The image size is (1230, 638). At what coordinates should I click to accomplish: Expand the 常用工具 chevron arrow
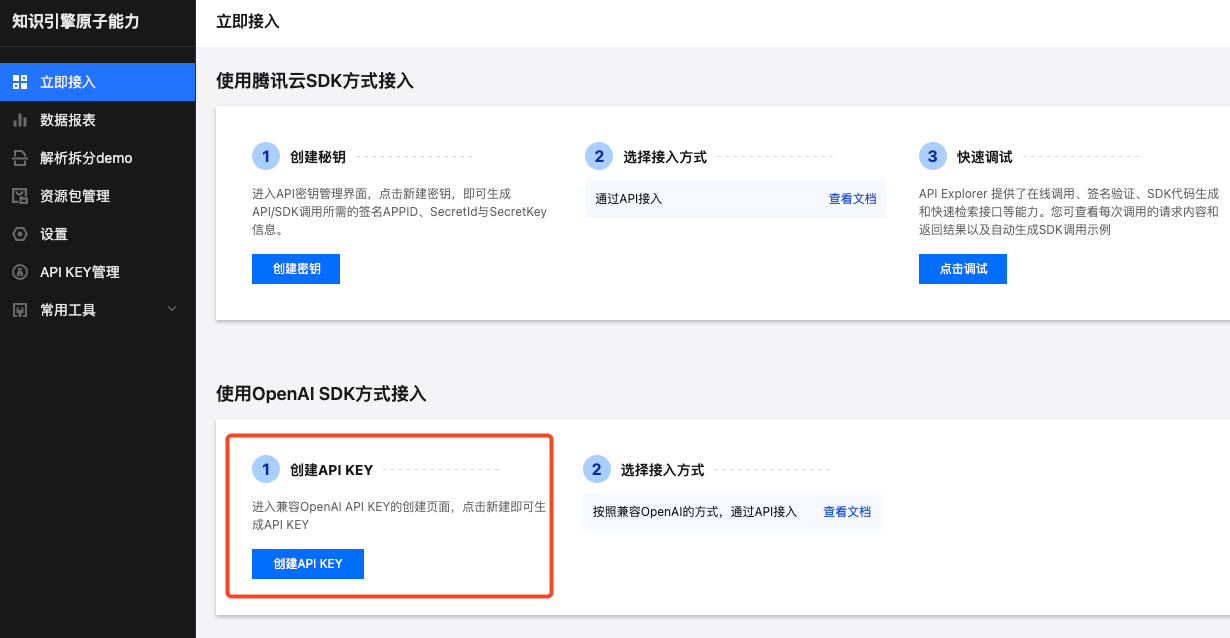tap(172, 309)
